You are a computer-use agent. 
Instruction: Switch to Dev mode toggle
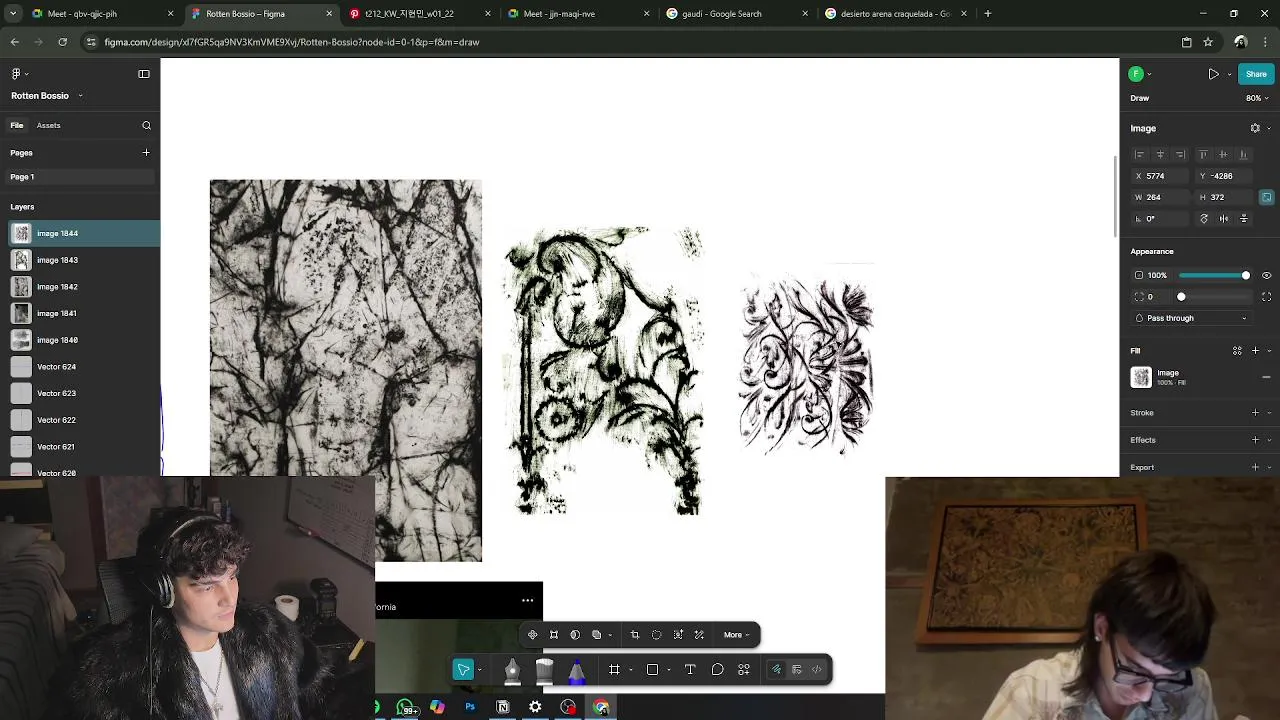817,670
